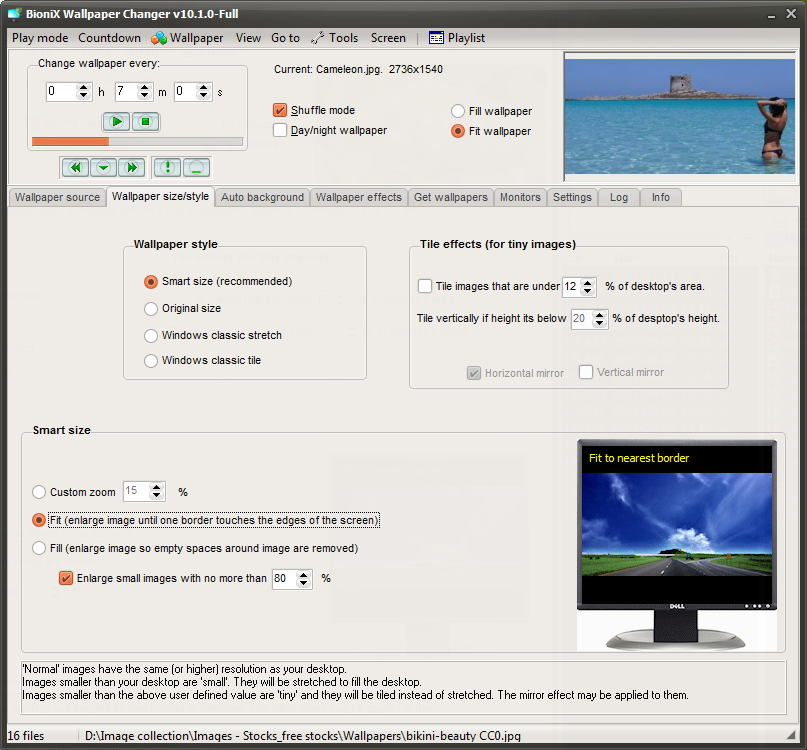Stop the countdown with the stop button
This screenshot has width=807, height=750.
pos(146,122)
